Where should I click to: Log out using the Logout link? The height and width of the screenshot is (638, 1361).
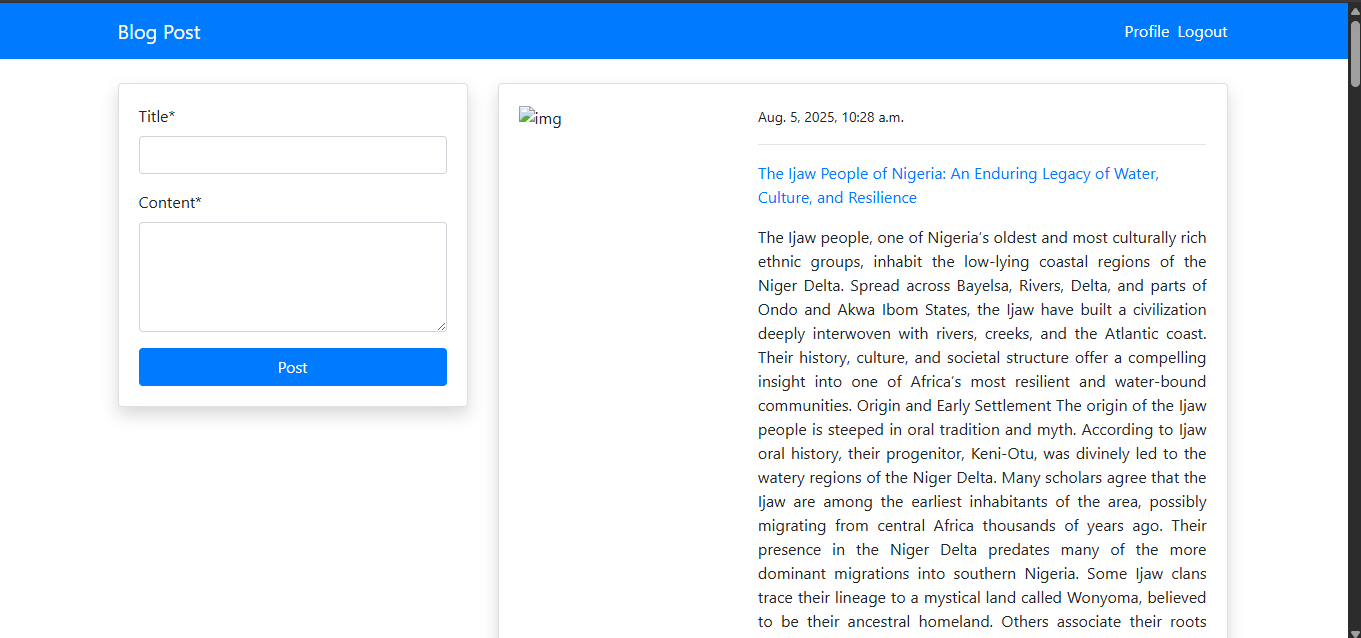coord(1202,32)
